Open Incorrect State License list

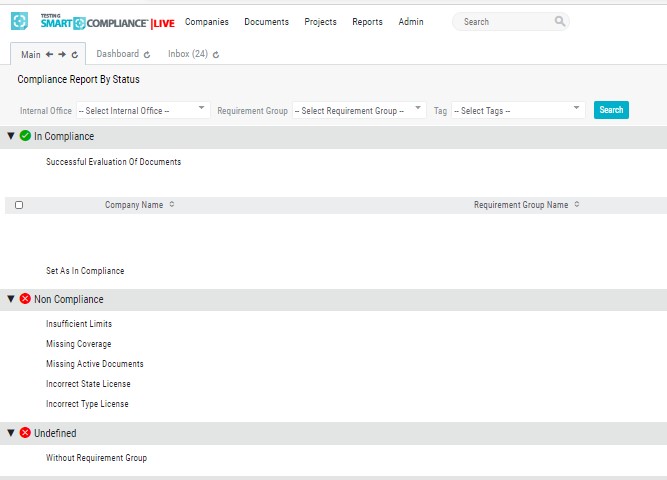88,384
